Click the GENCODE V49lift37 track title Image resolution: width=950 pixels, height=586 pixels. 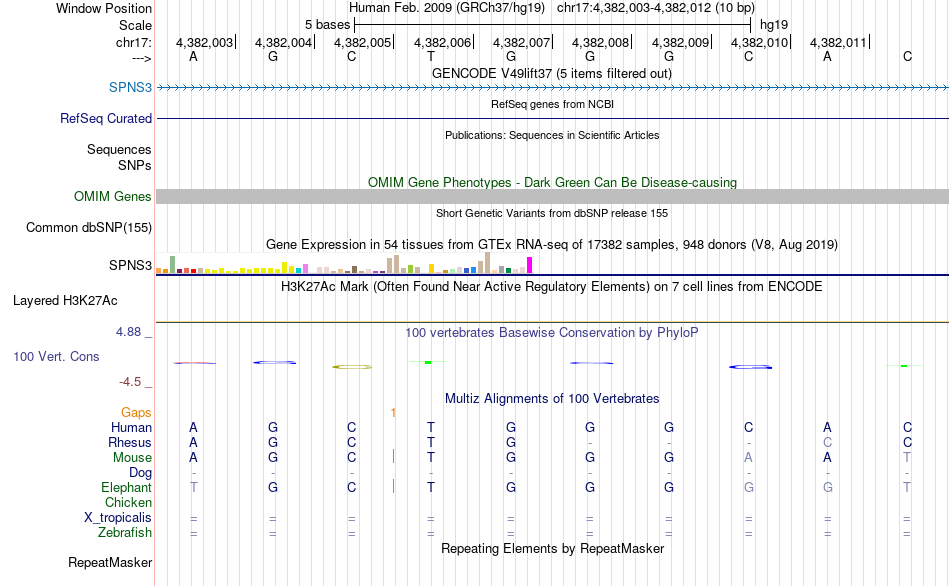(552, 73)
